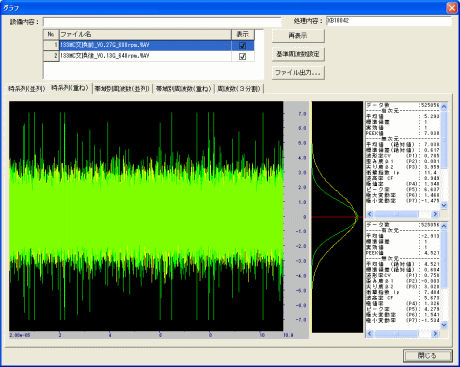This screenshot has width=460, height=367.
Task: Click the 衝撃指数 Ip 11.4 line
Action: [403, 173]
